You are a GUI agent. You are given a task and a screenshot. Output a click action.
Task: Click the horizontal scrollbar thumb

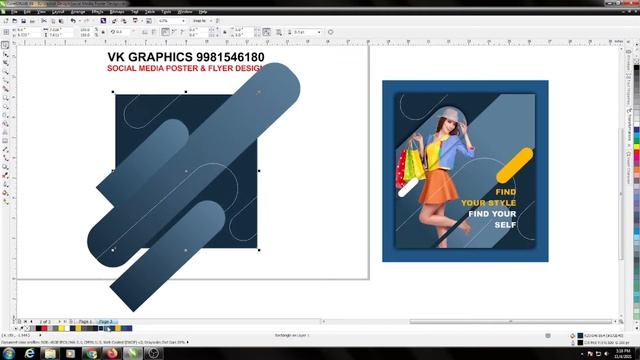(x=510, y=322)
